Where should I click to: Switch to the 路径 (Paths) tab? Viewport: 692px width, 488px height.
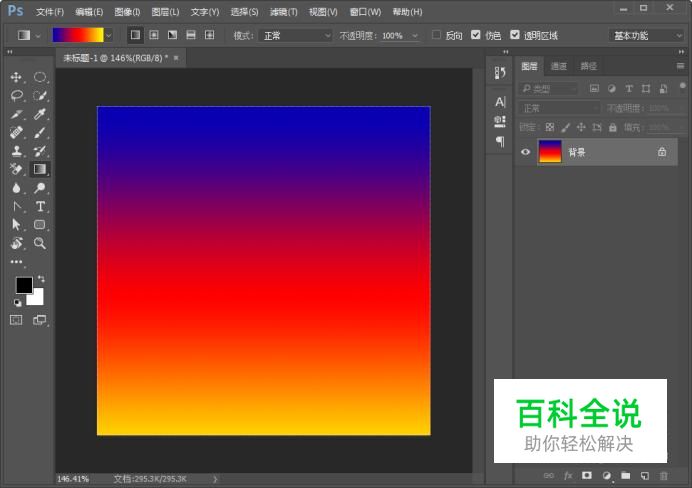pos(589,66)
